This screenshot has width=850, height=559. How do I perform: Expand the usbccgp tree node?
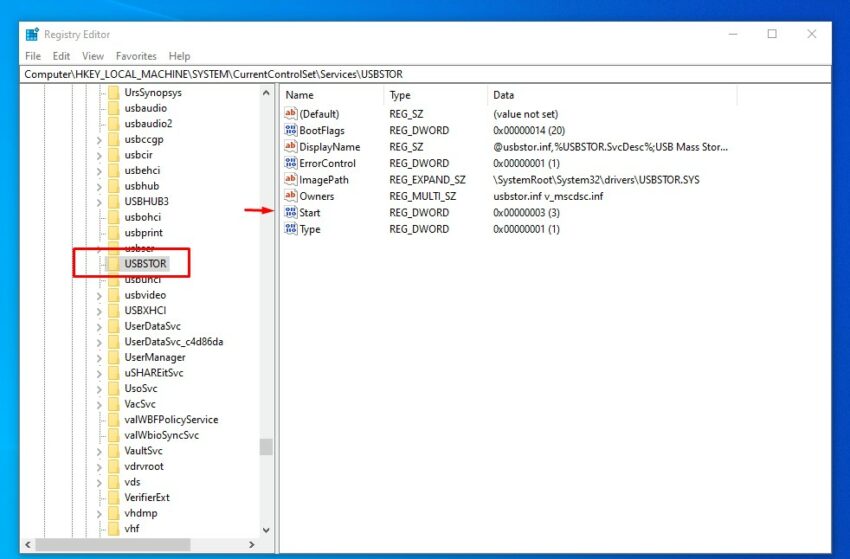pos(99,140)
